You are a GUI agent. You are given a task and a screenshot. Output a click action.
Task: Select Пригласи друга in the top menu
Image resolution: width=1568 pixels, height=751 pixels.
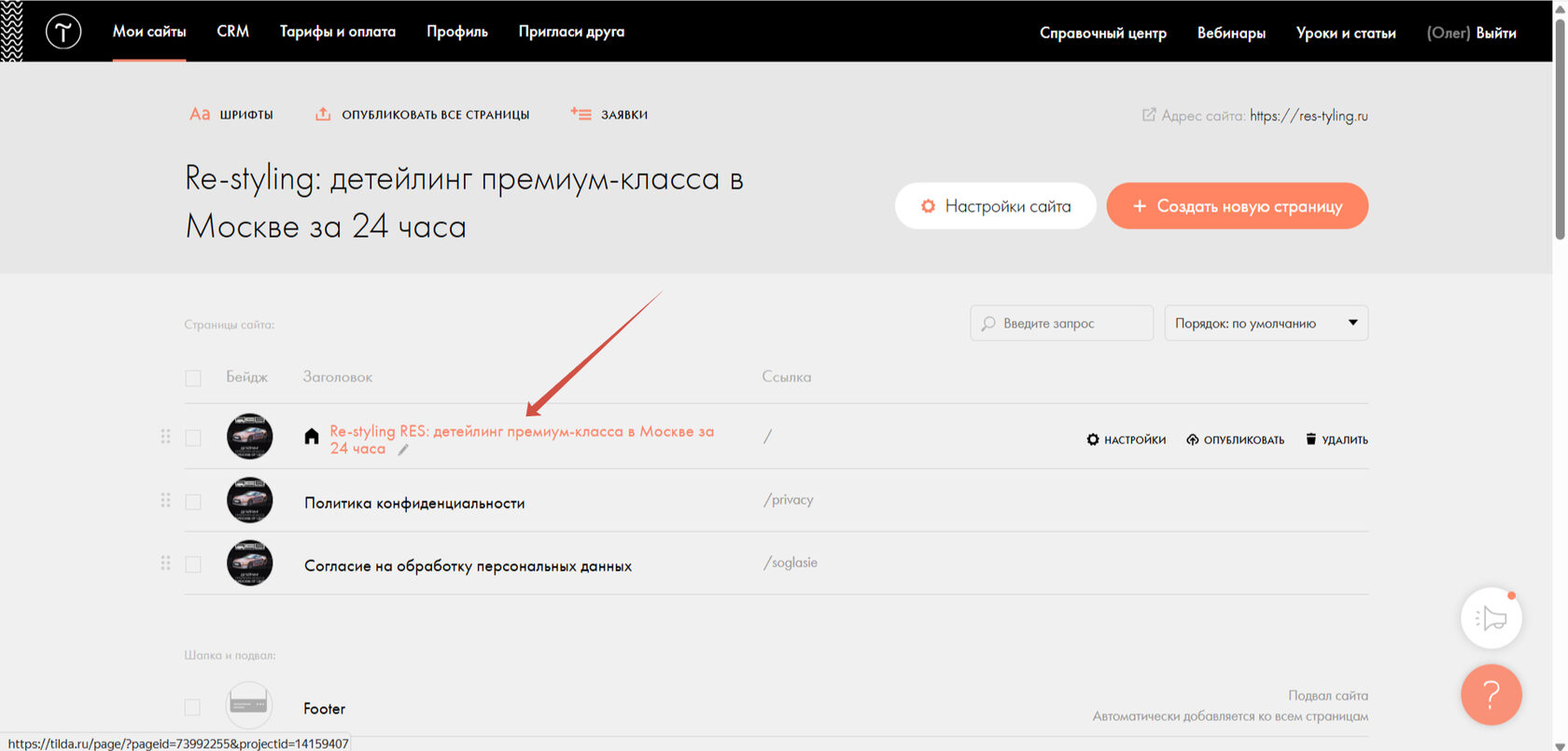click(x=572, y=32)
